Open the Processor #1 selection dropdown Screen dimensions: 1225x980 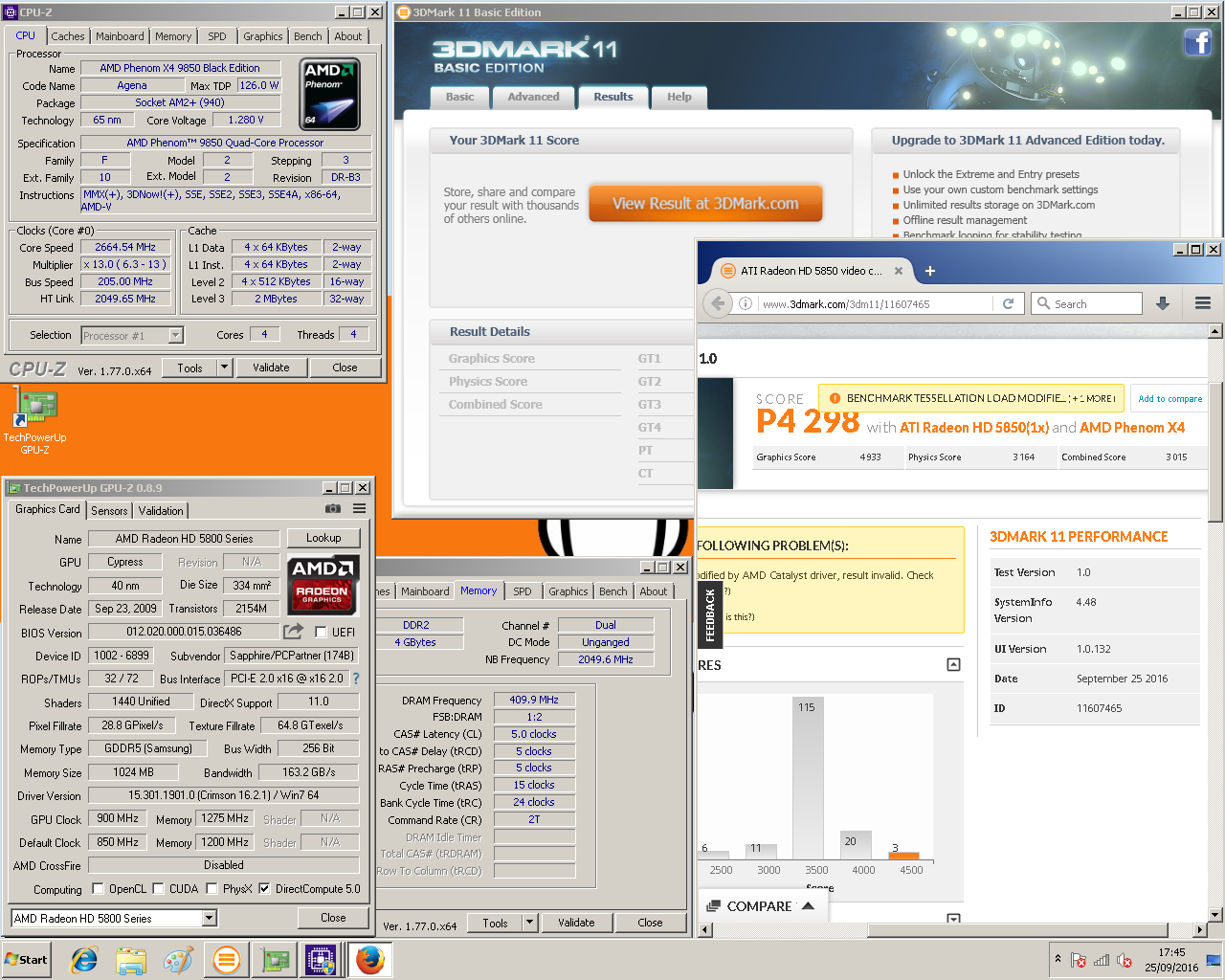pyautogui.click(x=176, y=335)
